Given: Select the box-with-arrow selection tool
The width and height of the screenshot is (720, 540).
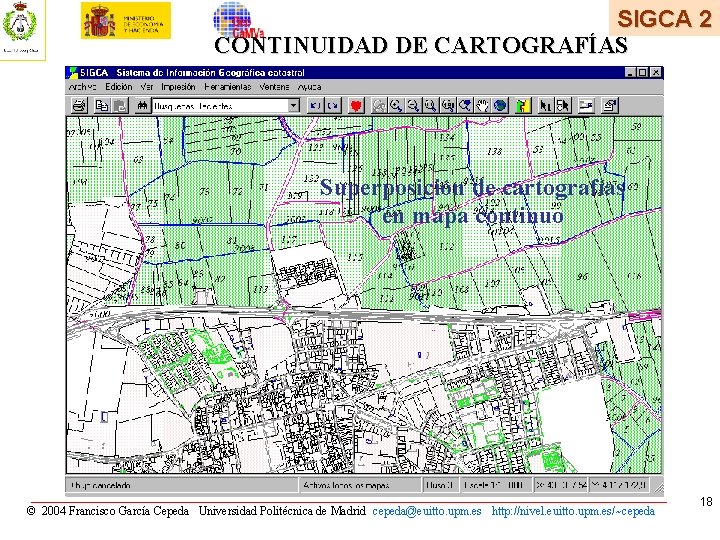Looking at the screenshot, I should [562, 106].
